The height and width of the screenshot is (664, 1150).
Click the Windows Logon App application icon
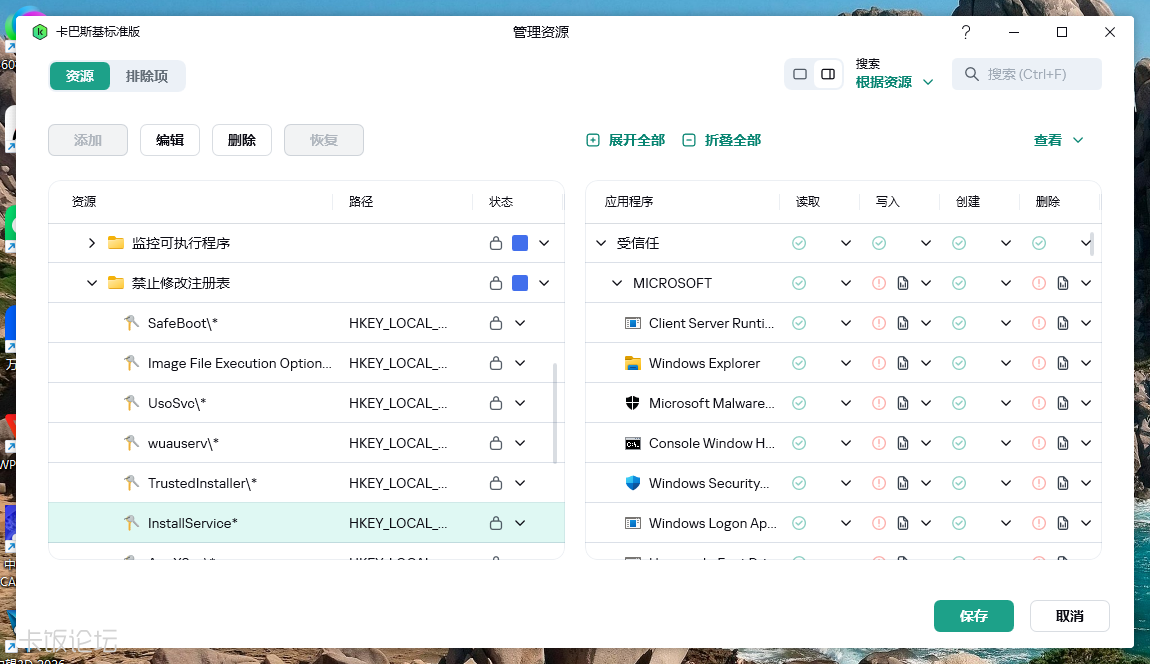pos(632,523)
